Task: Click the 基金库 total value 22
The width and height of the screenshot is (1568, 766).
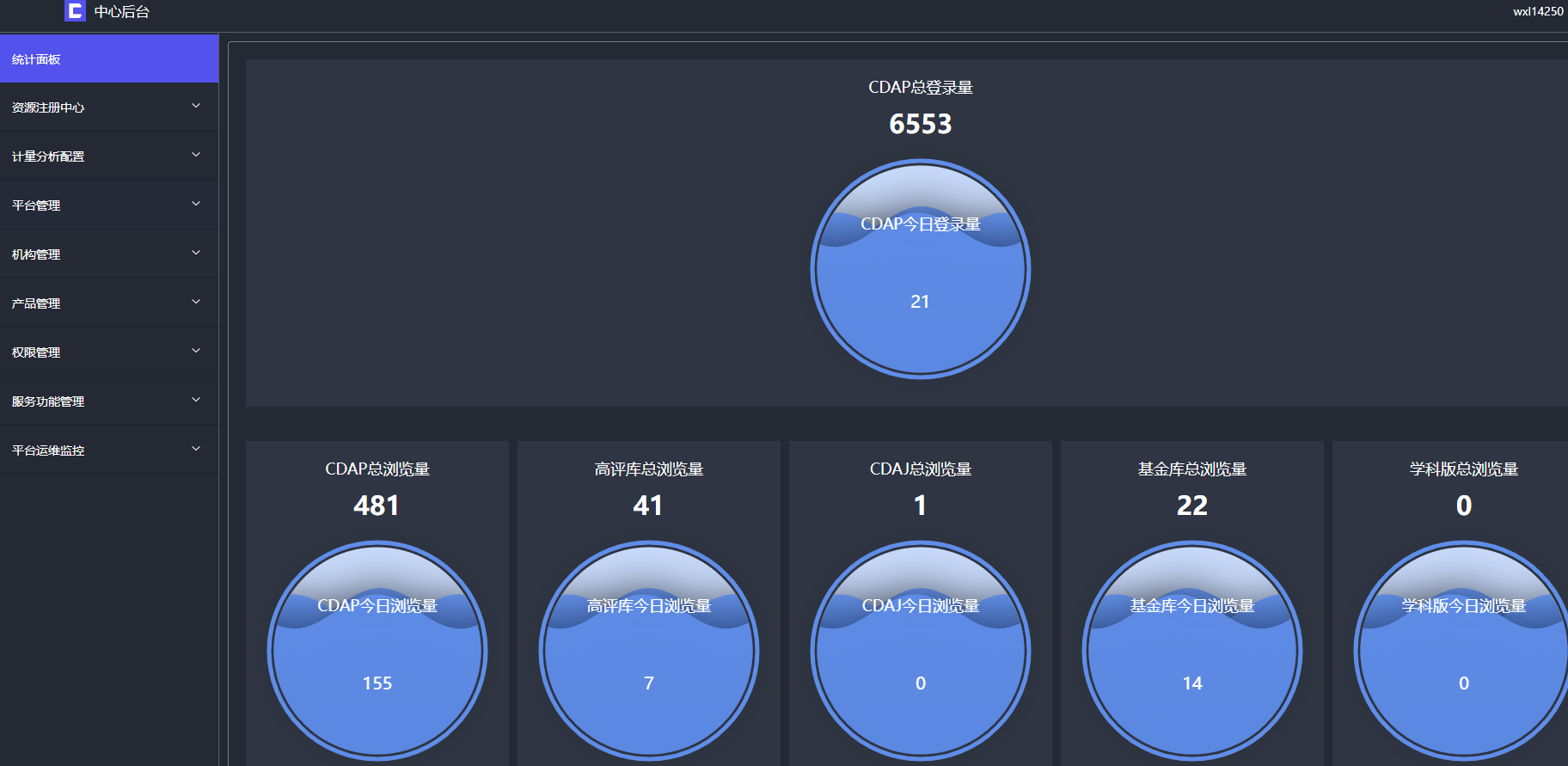Action: pos(1192,506)
